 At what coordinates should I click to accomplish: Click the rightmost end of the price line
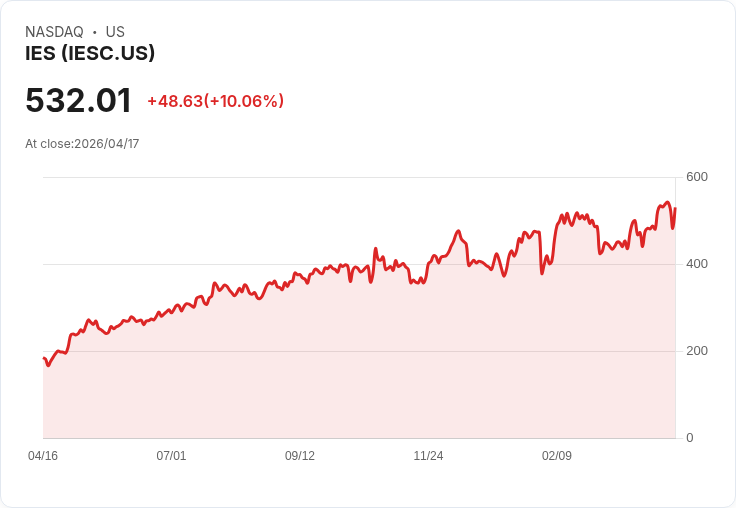coord(675,209)
